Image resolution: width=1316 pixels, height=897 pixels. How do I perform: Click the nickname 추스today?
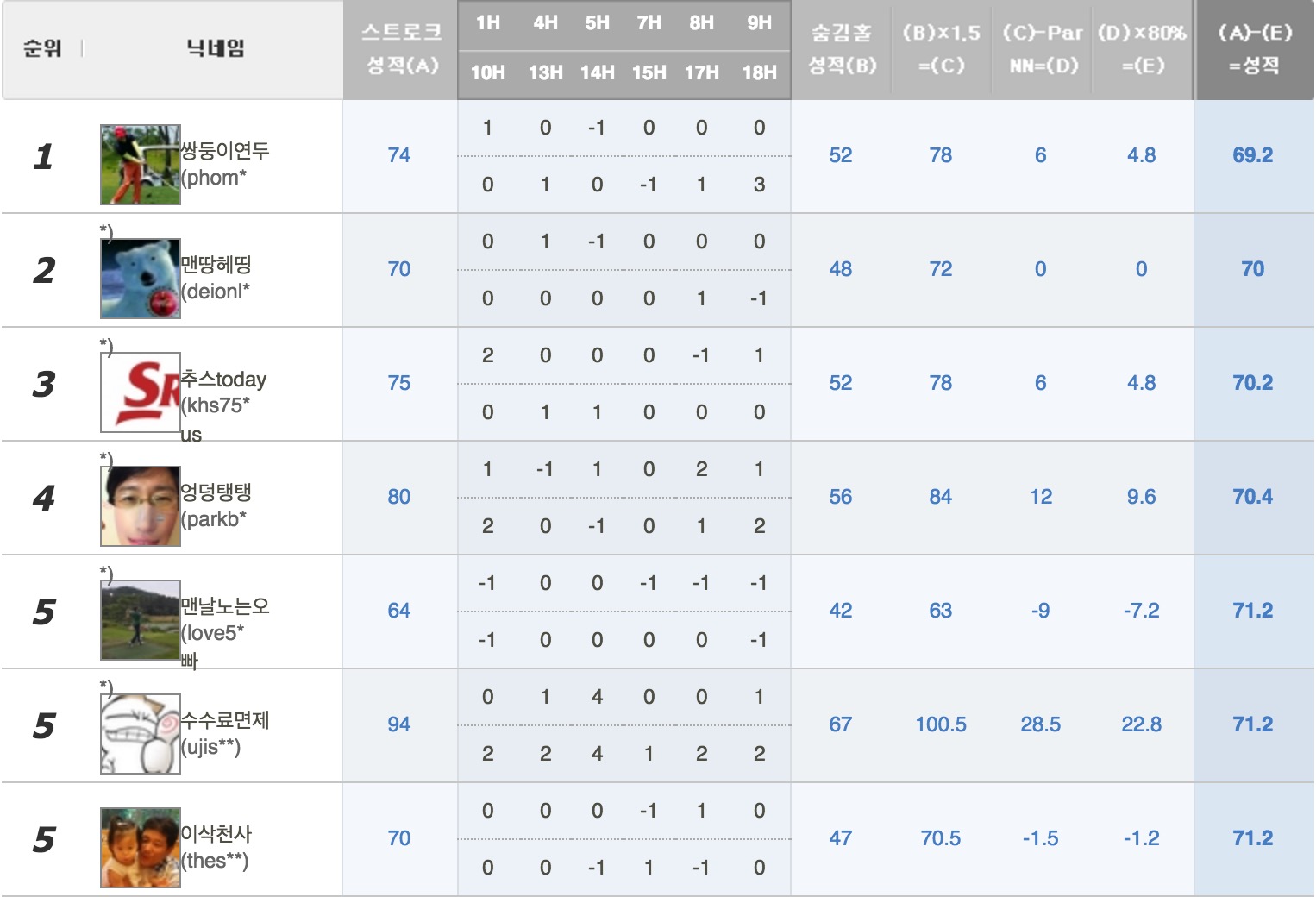click(x=223, y=379)
